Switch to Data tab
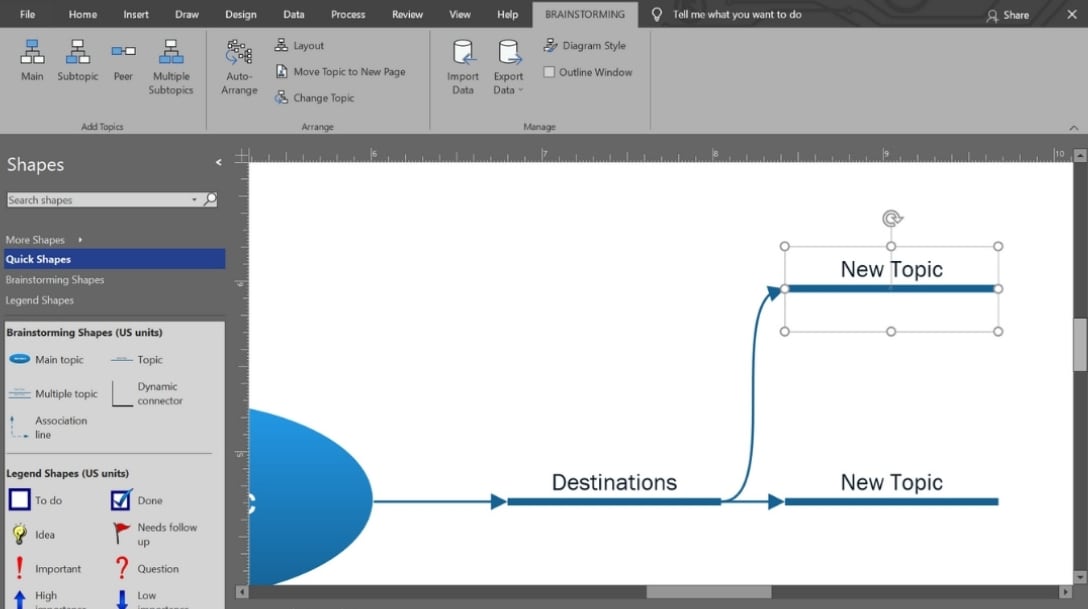The image size is (1088, 609). (x=294, y=14)
